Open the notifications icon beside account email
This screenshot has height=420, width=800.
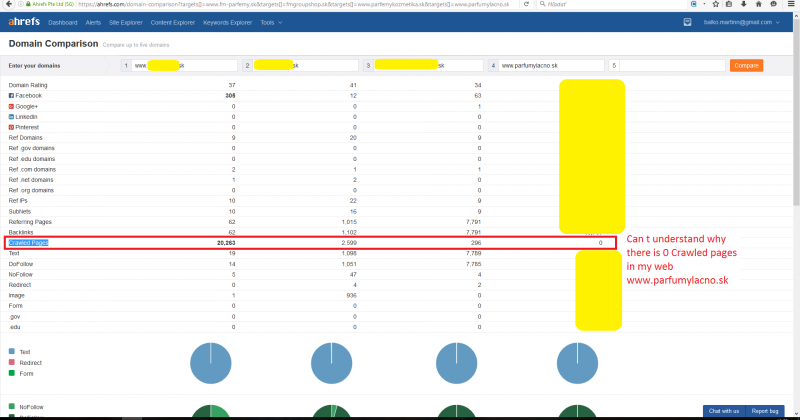tap(687, 22)
